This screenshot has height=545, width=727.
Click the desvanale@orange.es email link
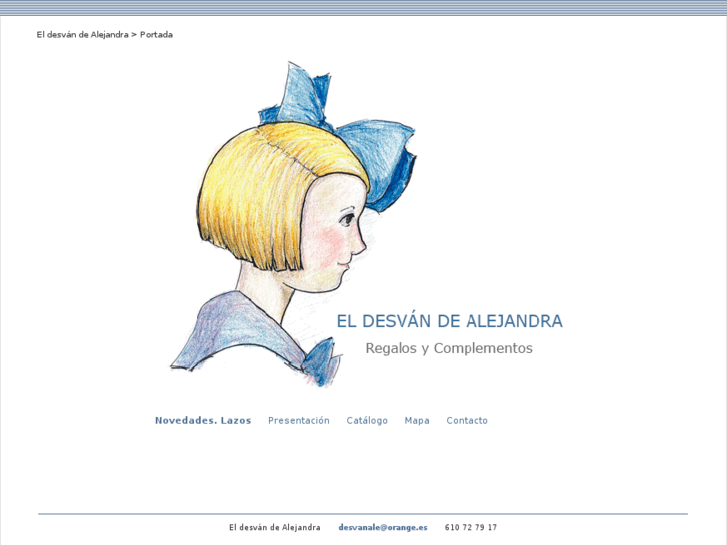click(x=383, y=527)
